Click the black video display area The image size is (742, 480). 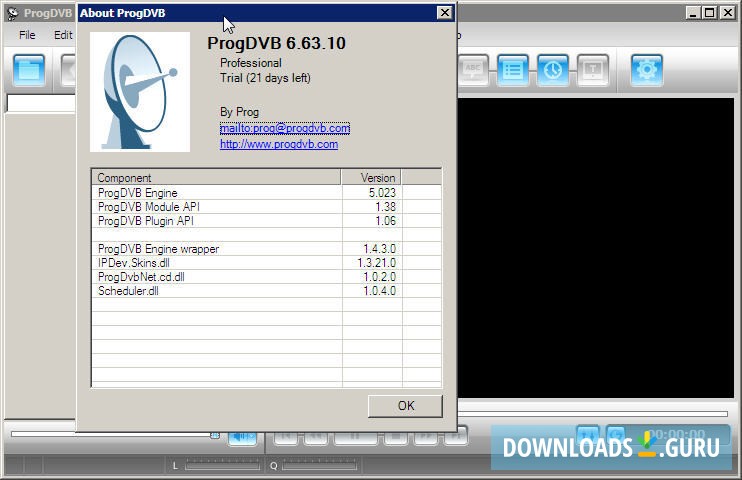[596, 248]
